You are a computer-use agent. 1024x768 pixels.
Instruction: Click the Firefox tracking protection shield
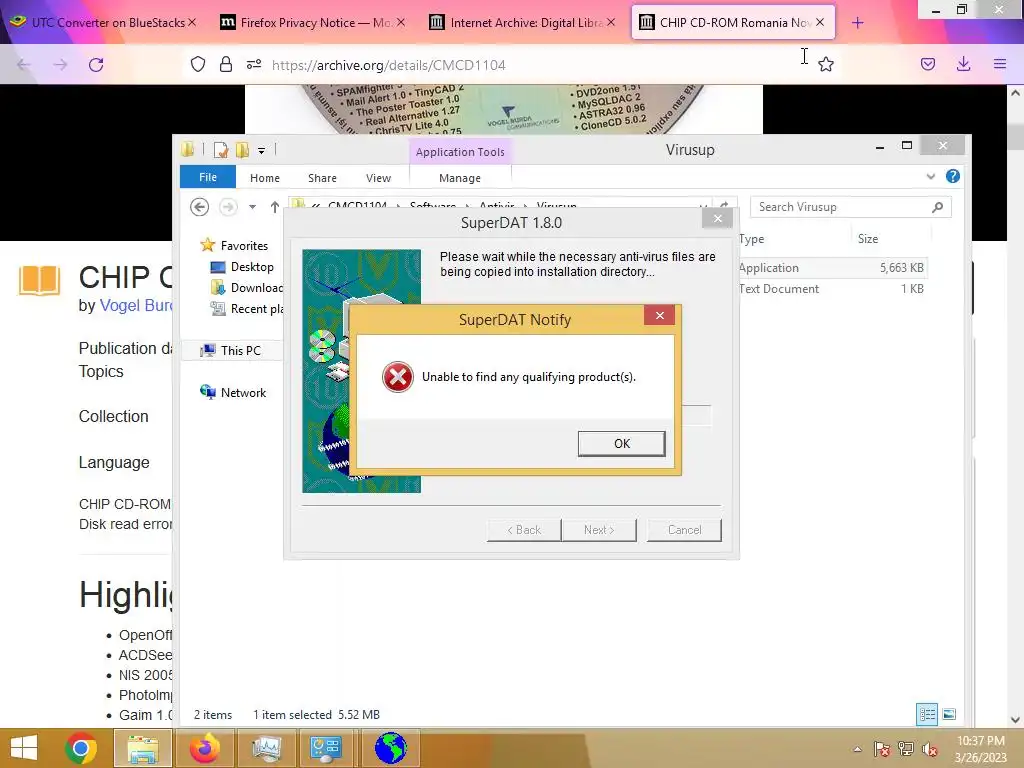[198, 64]
